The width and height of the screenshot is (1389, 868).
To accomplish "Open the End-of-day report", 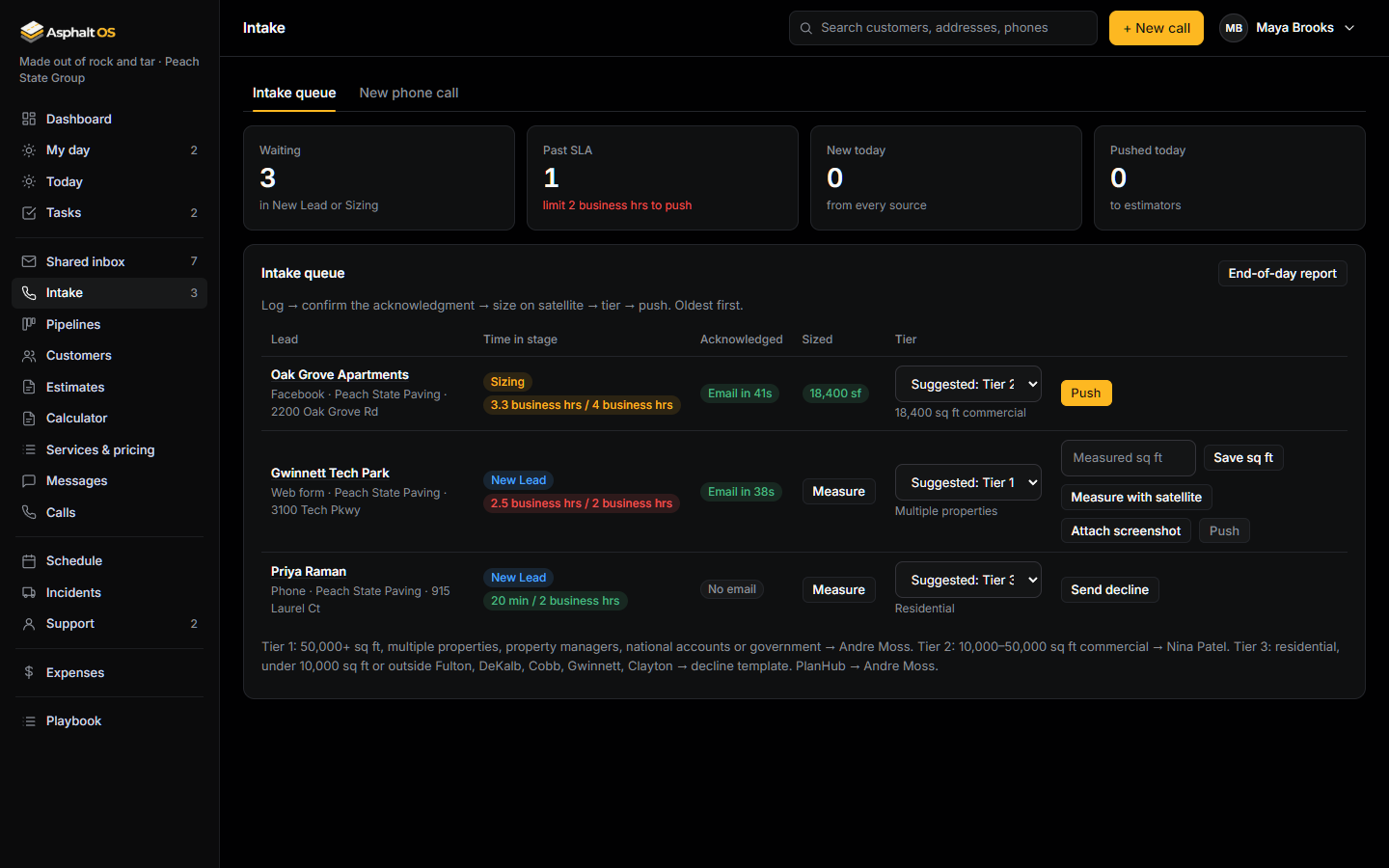I will point(1282,274).
